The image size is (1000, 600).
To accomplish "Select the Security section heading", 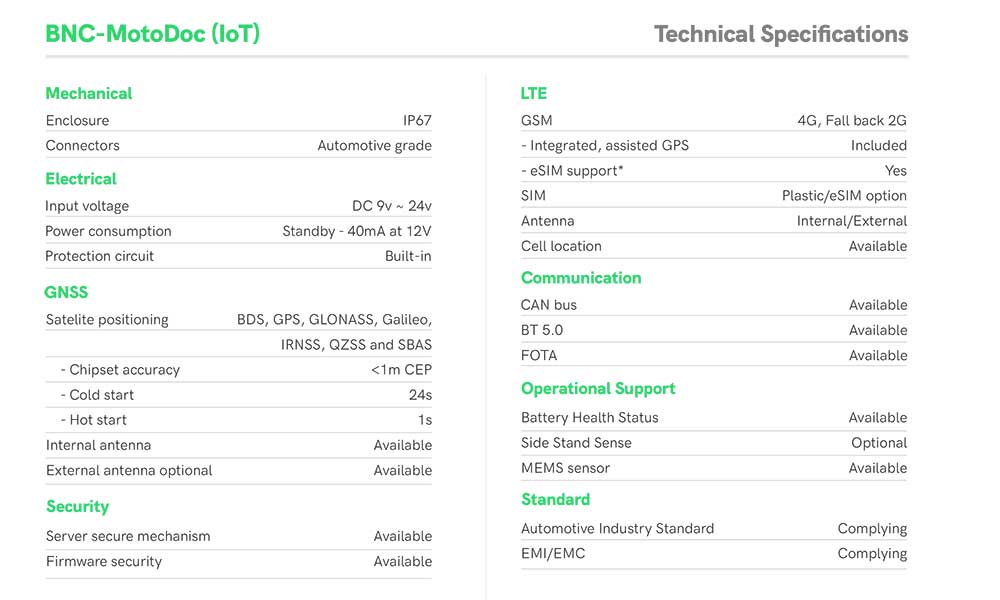I will tap(78, 506).
